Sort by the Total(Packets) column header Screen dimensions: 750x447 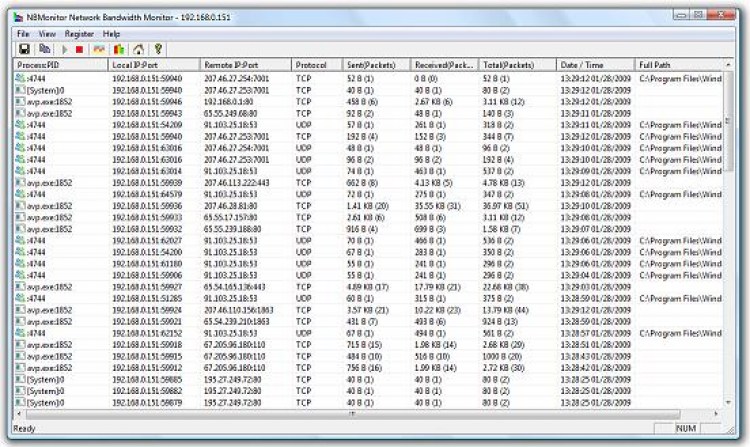tap(518, 65)
